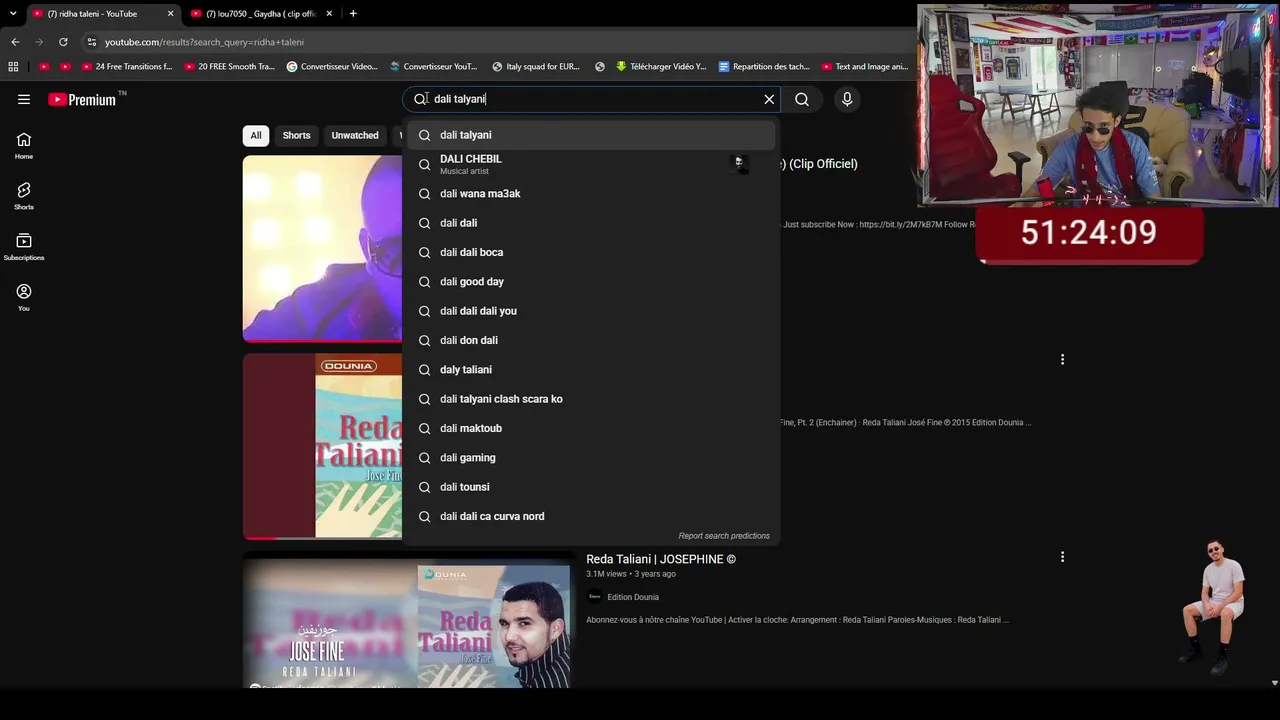Choose the 'dali good day' suggestion
This screenshot has width=1280, height=720.
pyautogui.click(x=591, y=282)
